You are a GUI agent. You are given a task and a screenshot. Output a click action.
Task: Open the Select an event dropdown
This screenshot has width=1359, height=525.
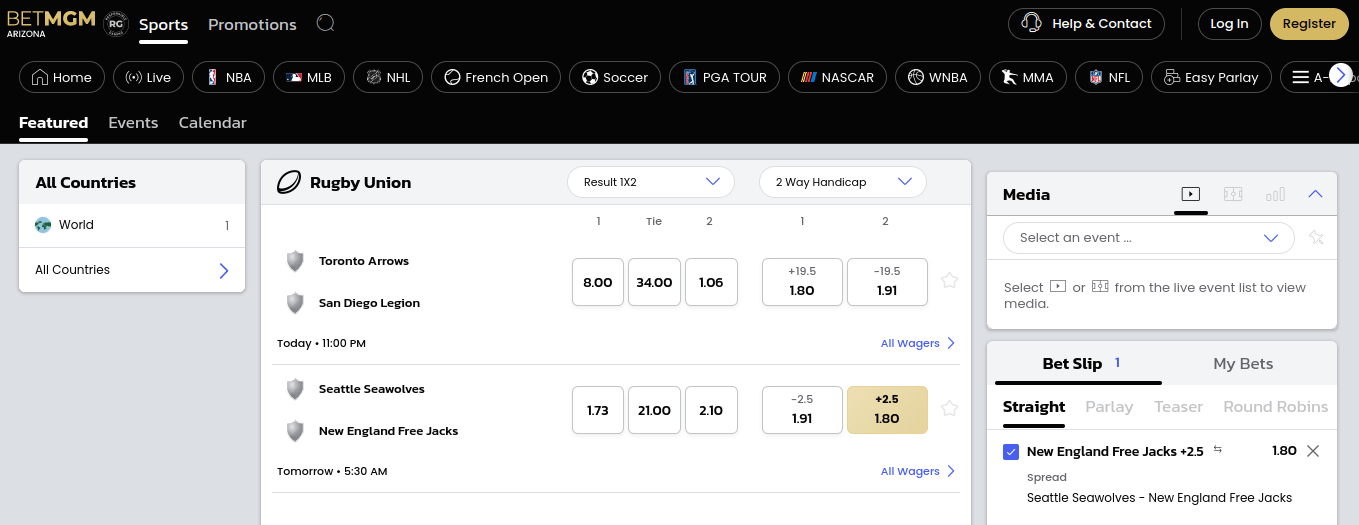click(x=1149, y=238)
